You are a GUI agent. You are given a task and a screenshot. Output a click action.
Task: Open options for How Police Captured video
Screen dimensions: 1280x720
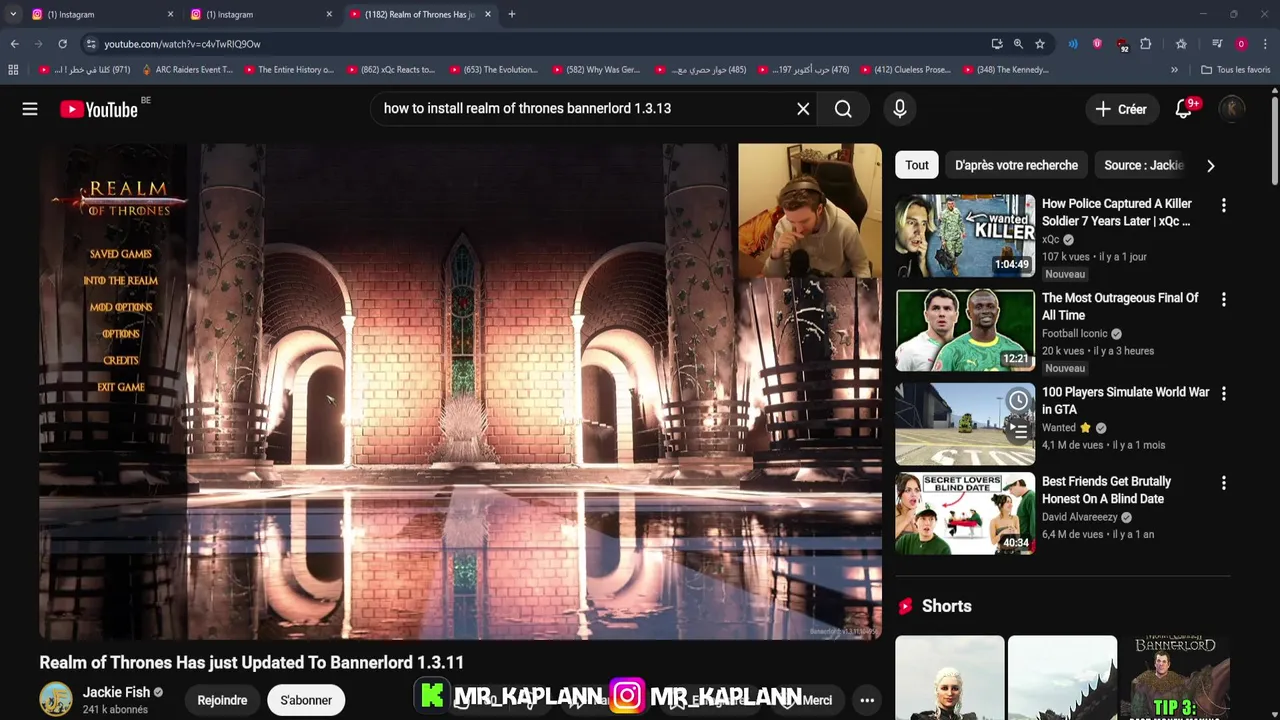click(1223, 205)
